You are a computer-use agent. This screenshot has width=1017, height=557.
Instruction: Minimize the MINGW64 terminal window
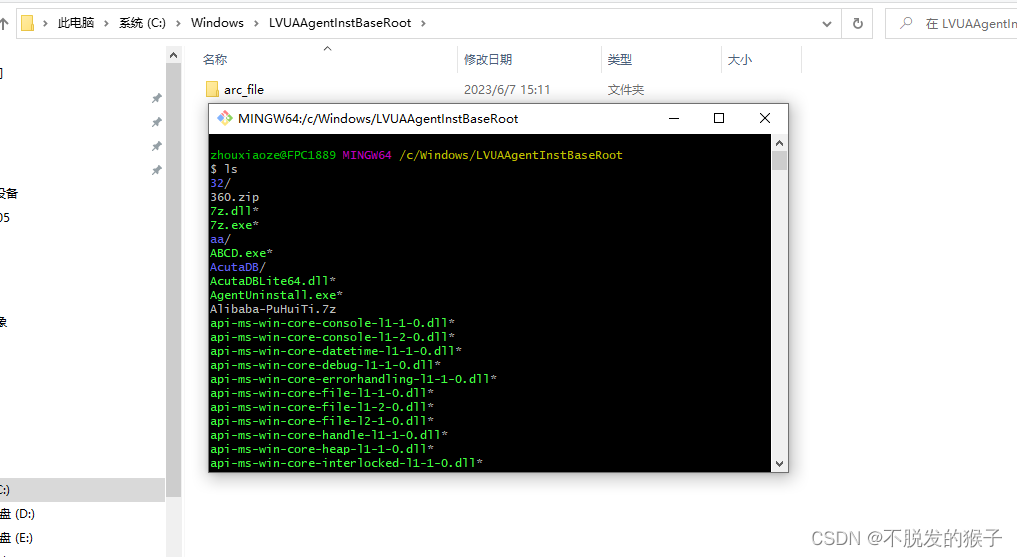[674, 118]
